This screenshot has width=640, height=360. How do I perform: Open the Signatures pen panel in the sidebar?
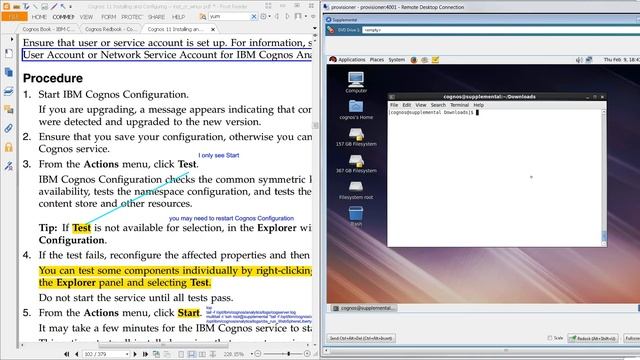click(9, 166)
